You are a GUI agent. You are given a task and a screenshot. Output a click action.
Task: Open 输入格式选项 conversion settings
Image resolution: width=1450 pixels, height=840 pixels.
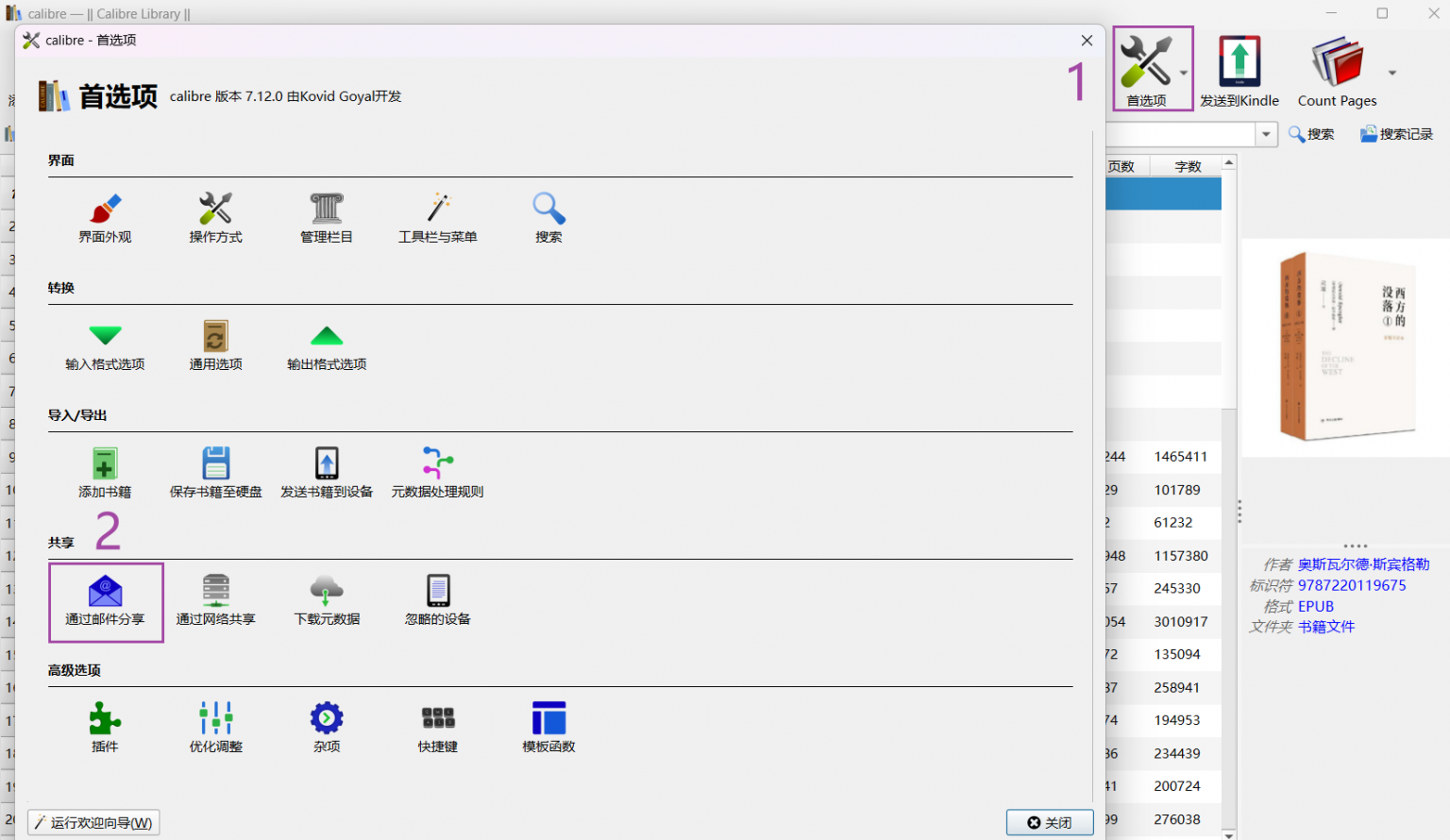105,345
